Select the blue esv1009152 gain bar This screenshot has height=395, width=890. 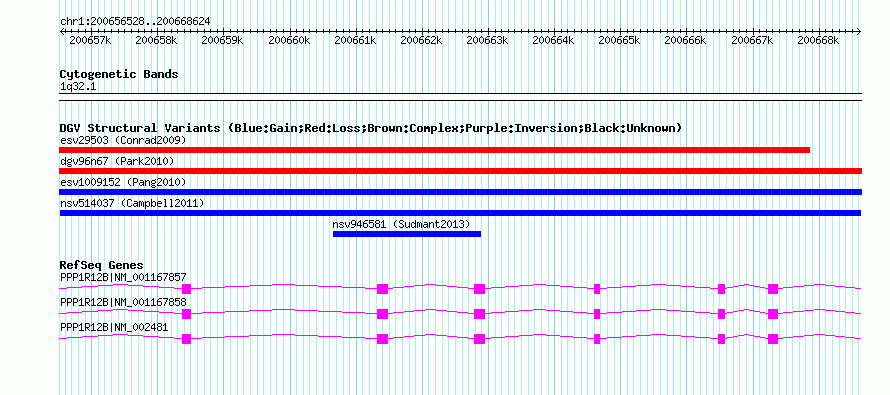(x=460, y=192)
